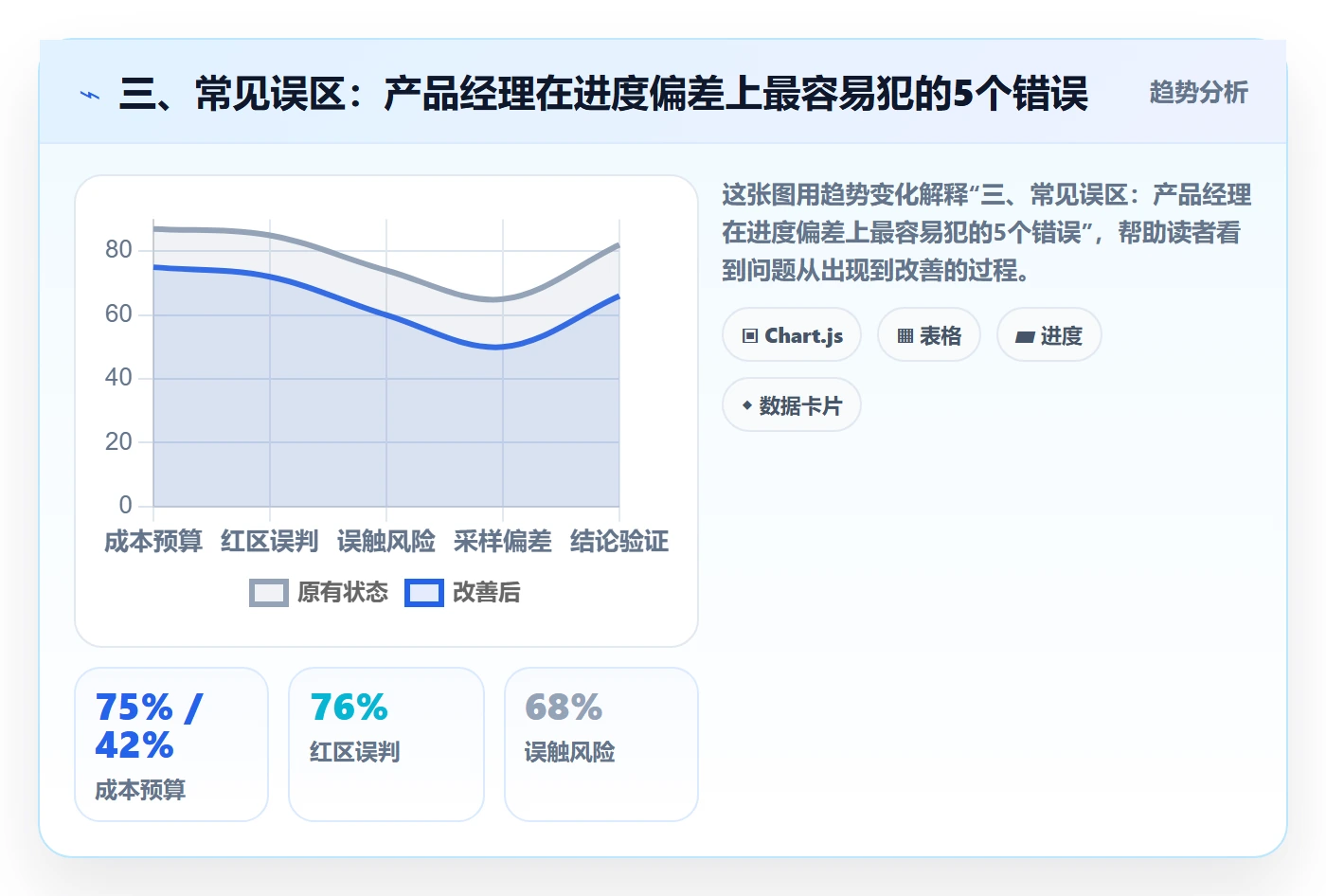This screenshot has width=1326, height=896.
Task: Select the Chart.js tag
Action: (x=792, y=335)
